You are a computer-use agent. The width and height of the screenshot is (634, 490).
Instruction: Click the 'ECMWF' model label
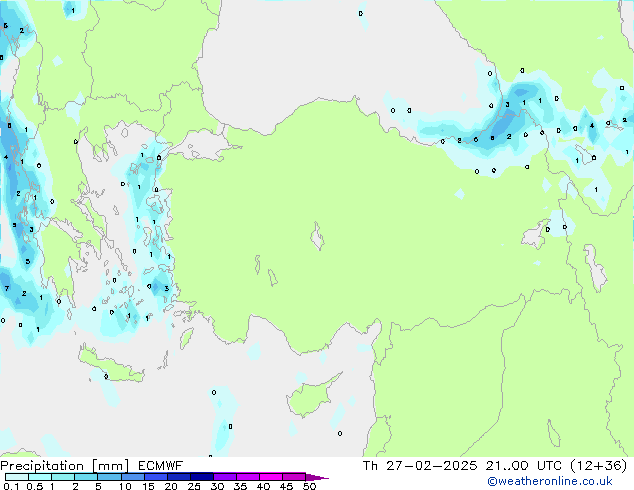tap(161, 466)
